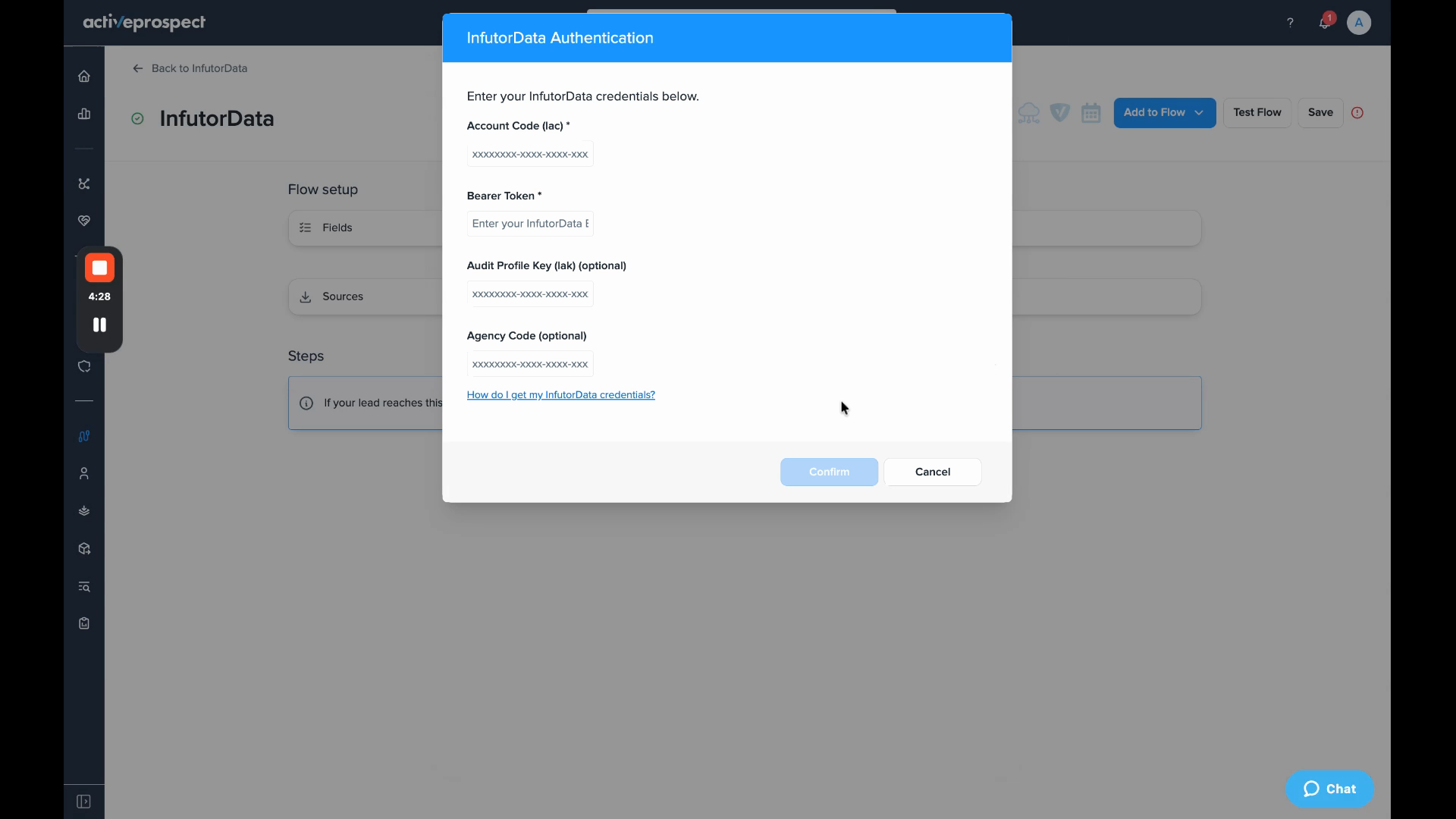Image resolution: width=1456 pixels, height=819 pixels.
Task: Expand the Add to Flow dropdown
Action: tap(1165, 113)
